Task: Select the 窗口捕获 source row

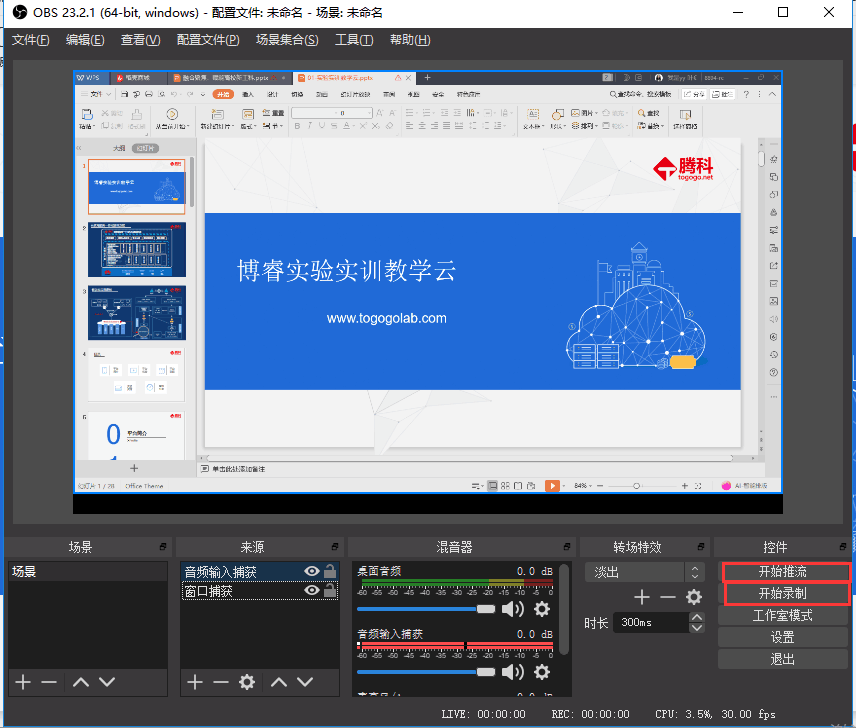Action: 259,591
